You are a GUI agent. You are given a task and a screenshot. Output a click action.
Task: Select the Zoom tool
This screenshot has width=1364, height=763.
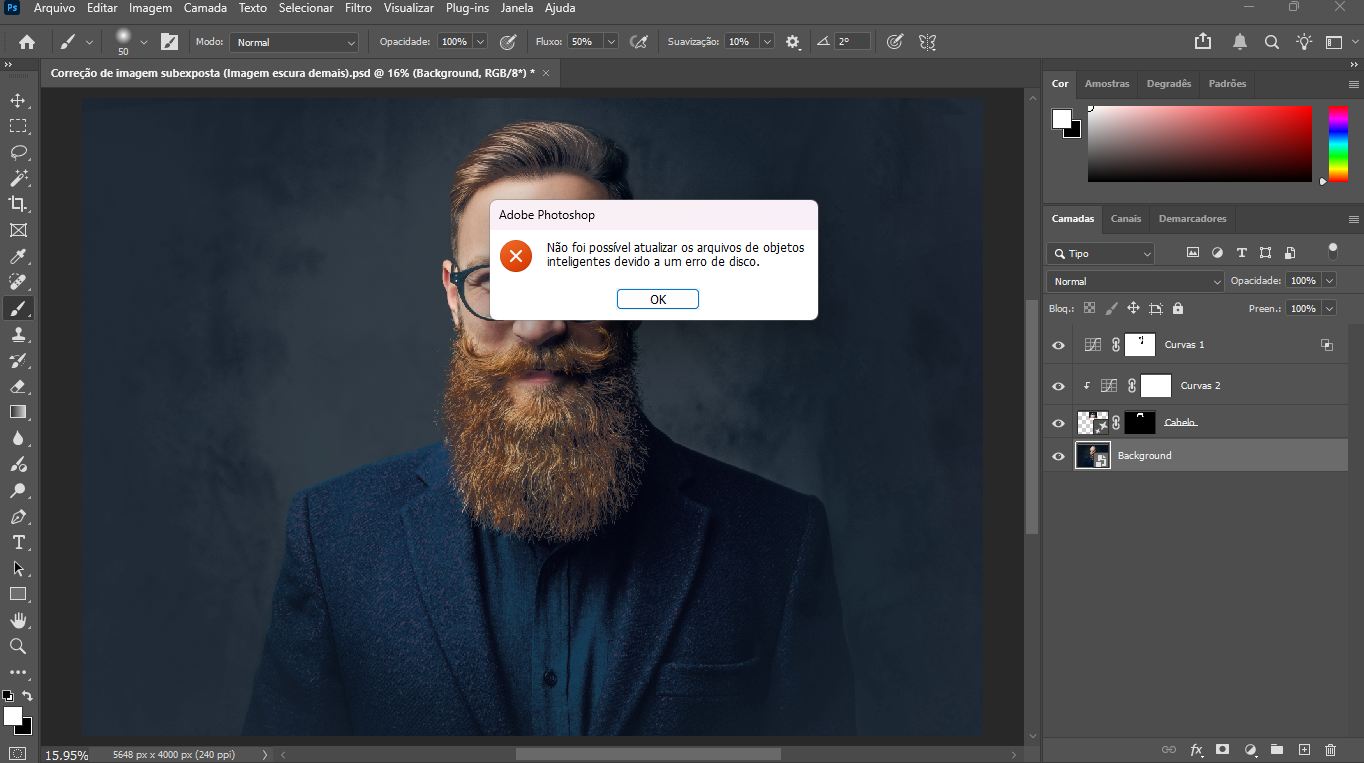point(18,646)
